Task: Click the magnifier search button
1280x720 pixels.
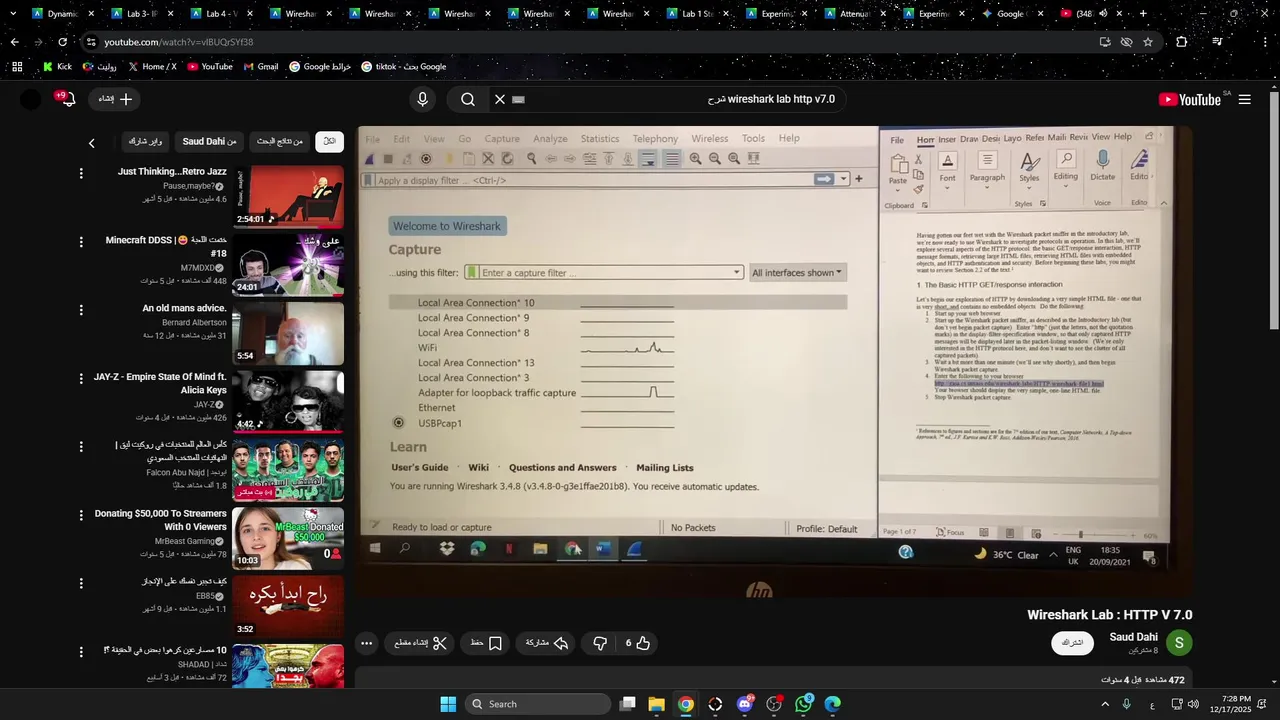Action: click(467, 99)
